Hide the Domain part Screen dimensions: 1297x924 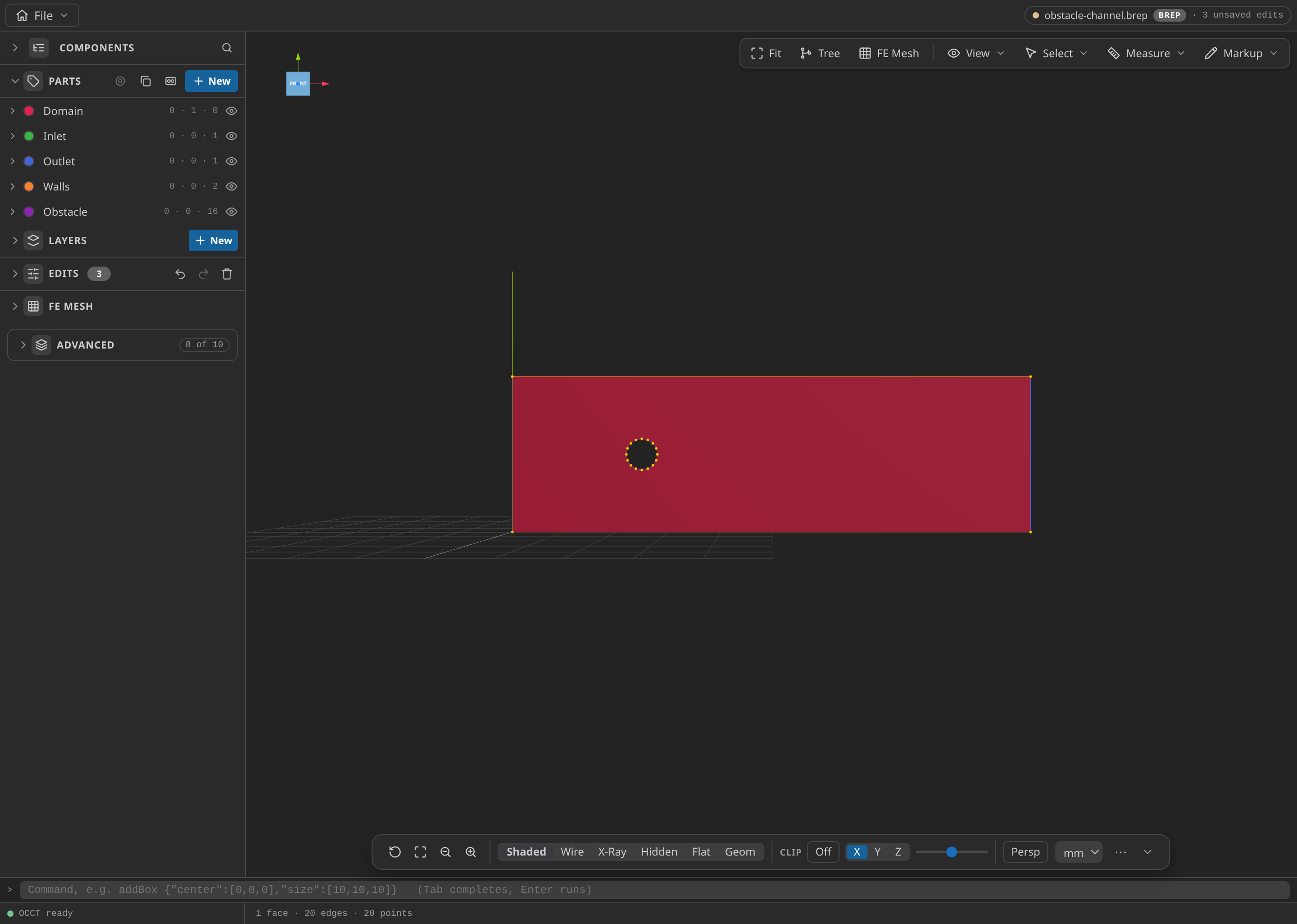(x=231, y=111)
